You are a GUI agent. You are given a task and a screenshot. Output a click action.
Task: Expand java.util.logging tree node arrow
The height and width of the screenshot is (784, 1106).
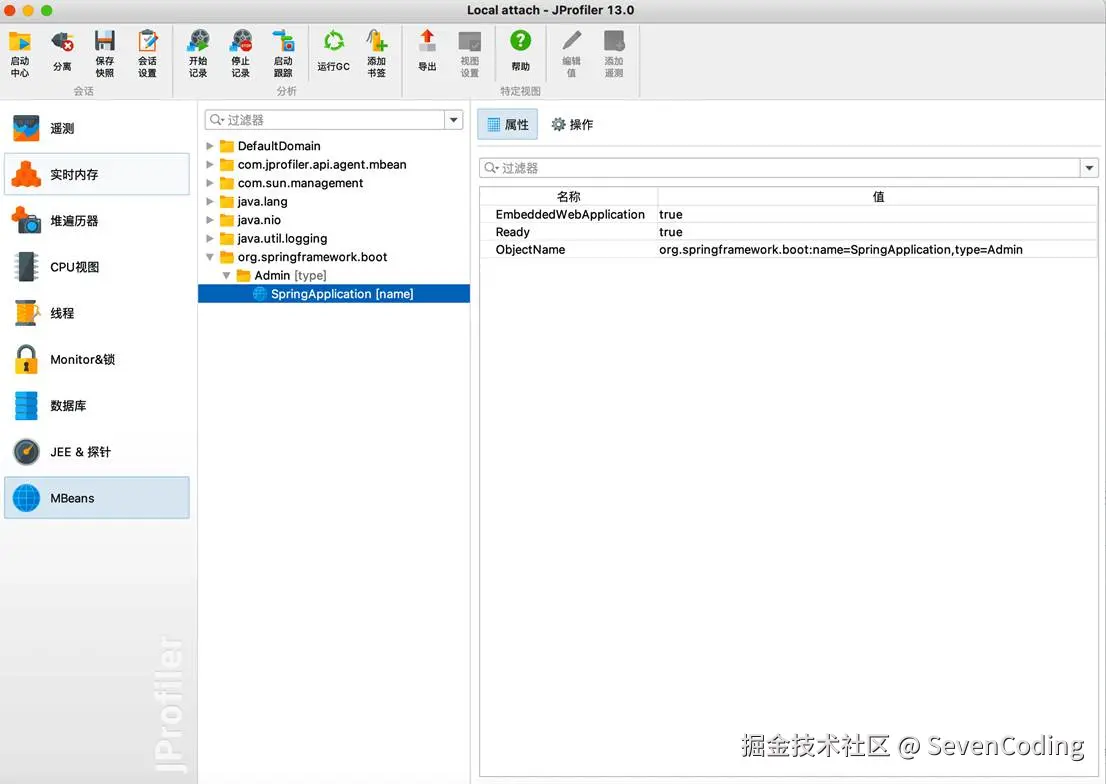pyautogui.click(x=209, y=239)
